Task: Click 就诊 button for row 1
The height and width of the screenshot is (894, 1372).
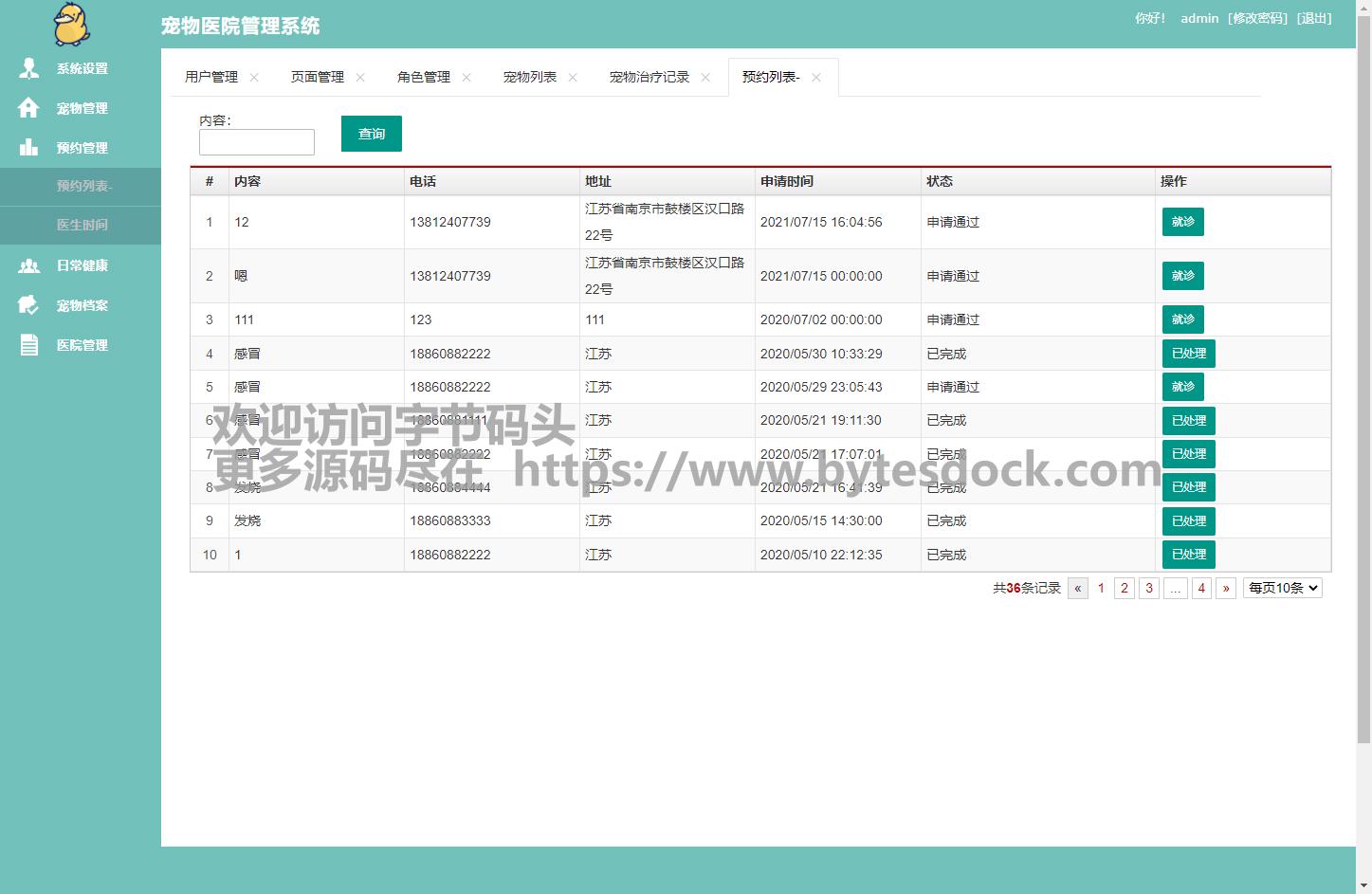Action: point(1182,222)
